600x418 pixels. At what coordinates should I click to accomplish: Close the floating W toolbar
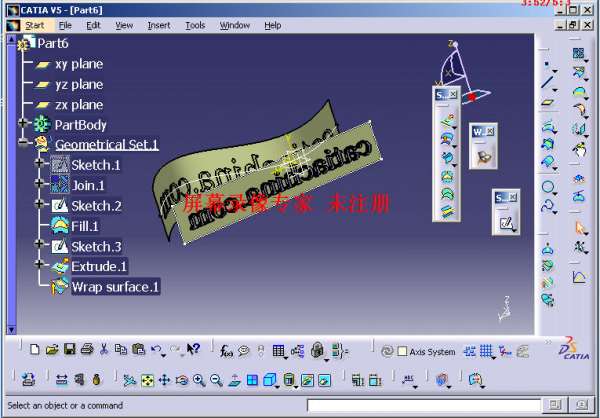[491, 131]
